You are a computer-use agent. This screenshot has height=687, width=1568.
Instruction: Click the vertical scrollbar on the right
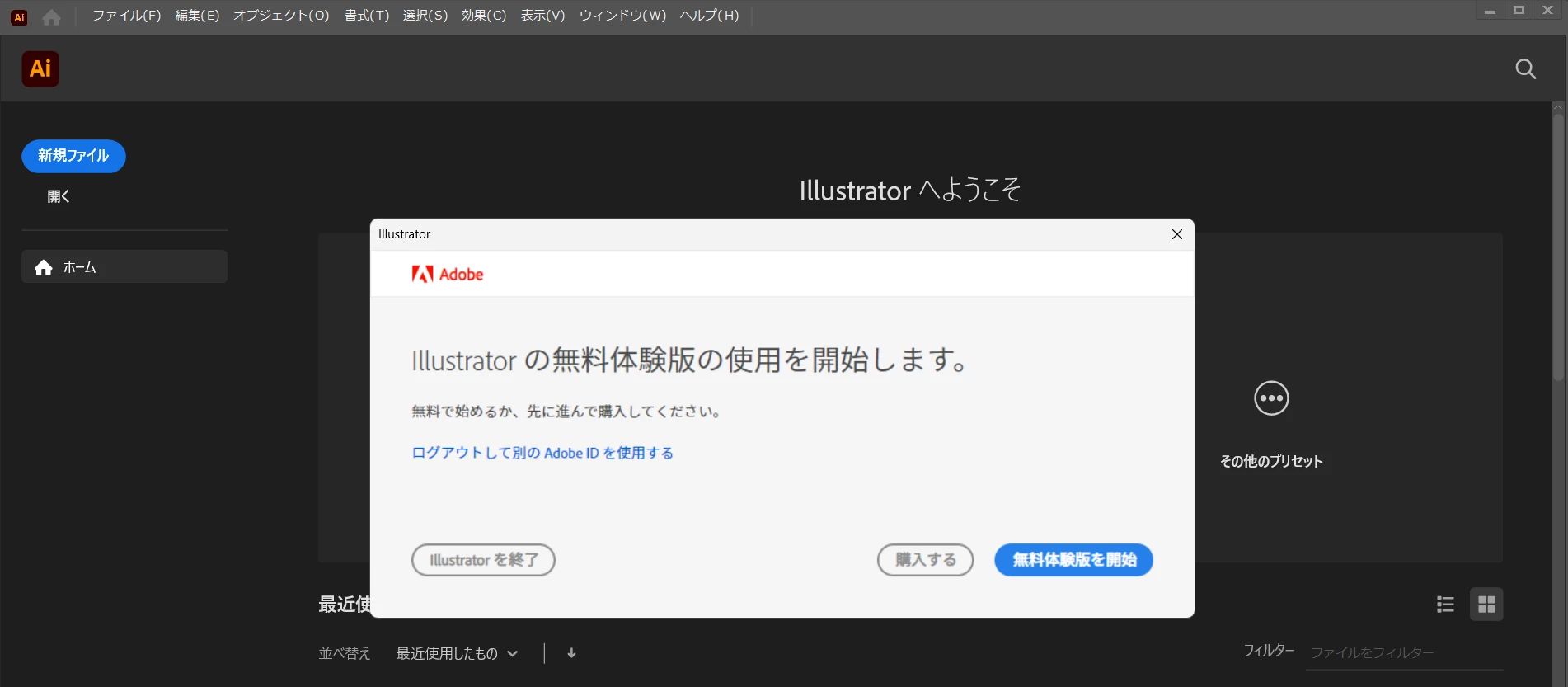pos(1558,247)
